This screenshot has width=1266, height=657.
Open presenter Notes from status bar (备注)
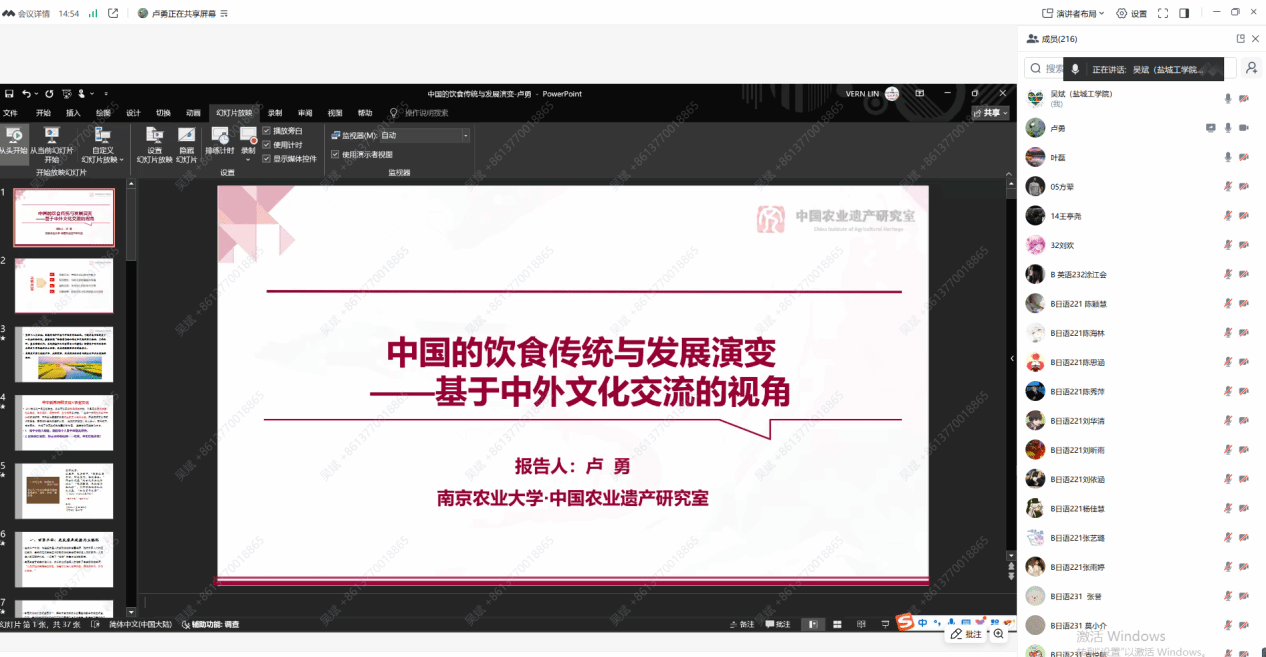click(745, 624)
